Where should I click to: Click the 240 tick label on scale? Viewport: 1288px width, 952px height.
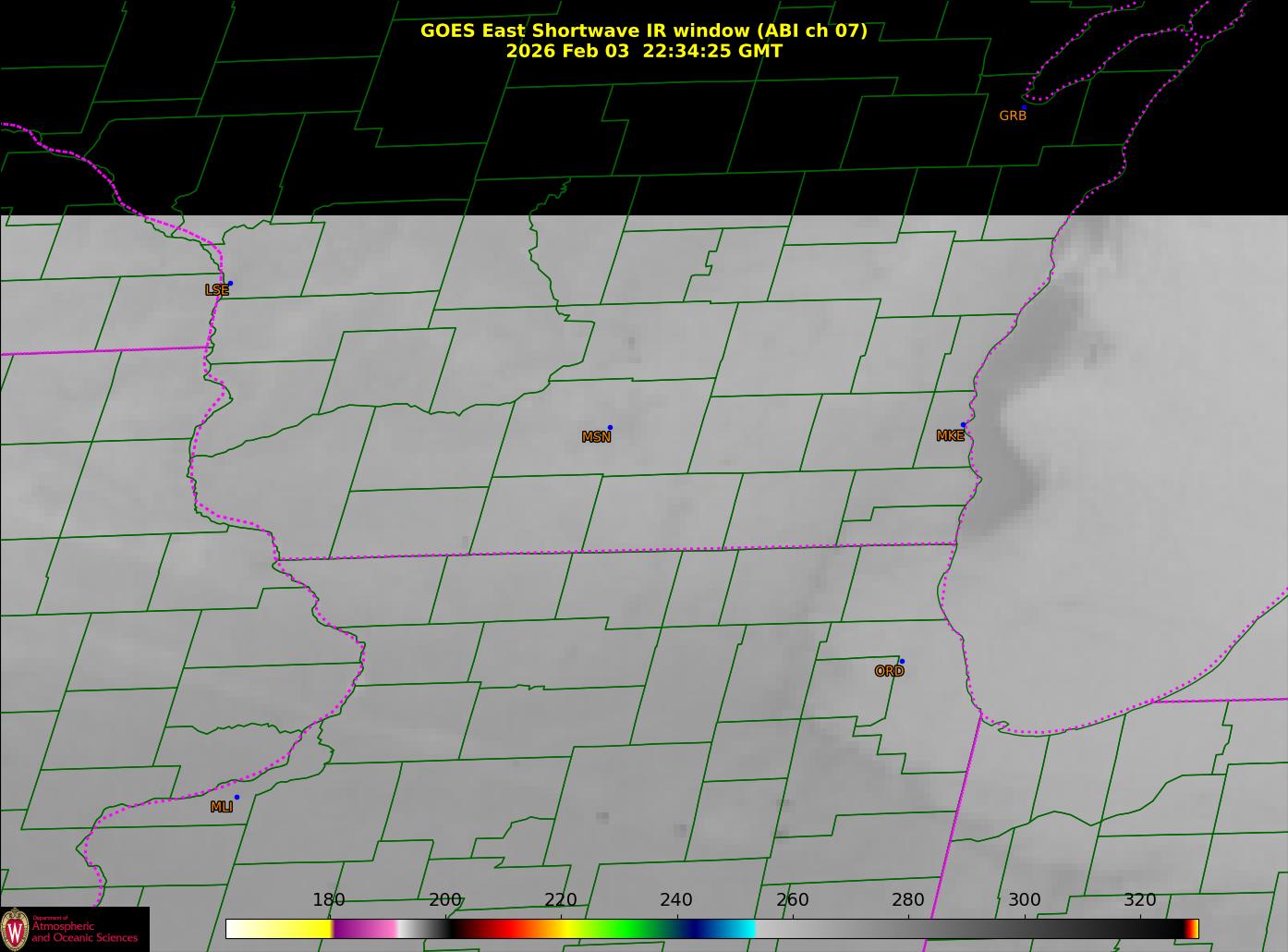[676, 900]
